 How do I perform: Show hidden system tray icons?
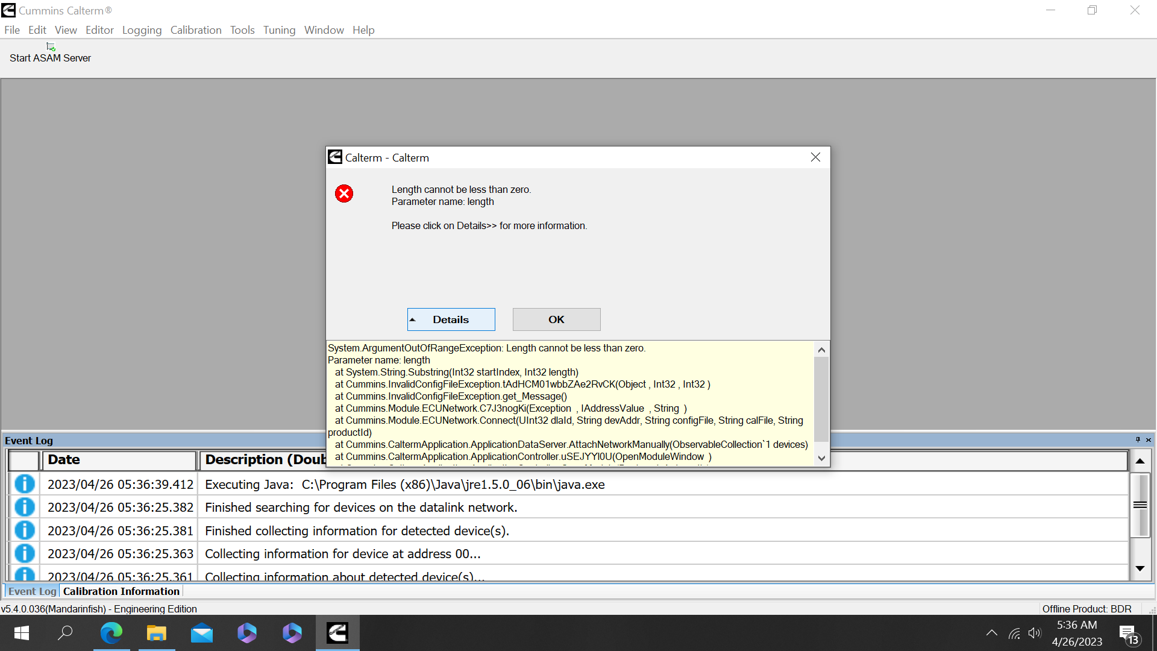tap(992, 633)
